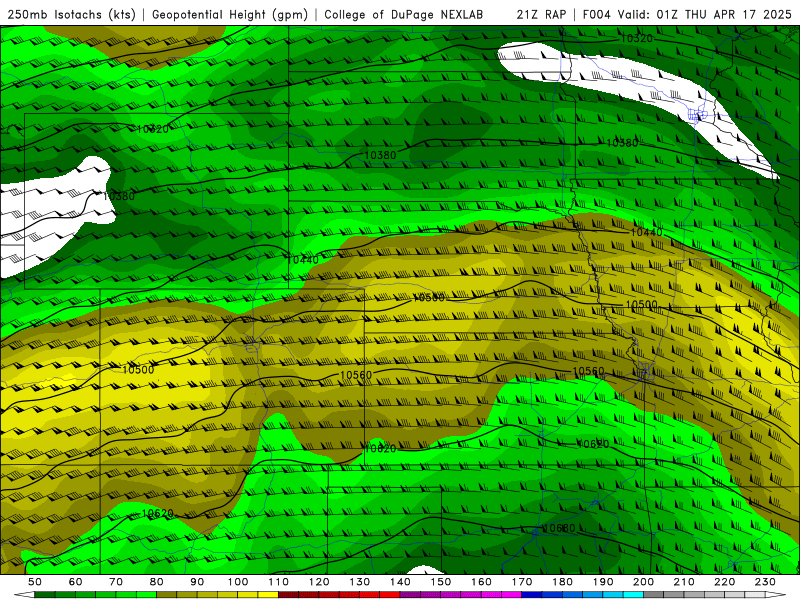
Task: Click the '180' color bar label
Action: point(563,582)
